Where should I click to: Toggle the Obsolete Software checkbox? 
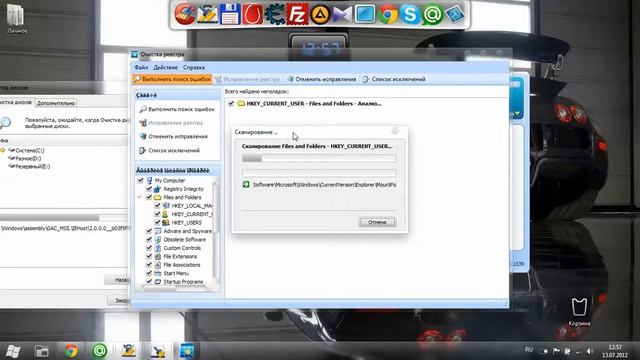coord(149,240)
